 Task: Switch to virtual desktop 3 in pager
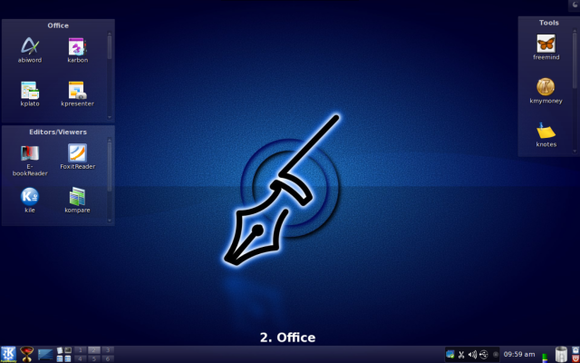108,350
